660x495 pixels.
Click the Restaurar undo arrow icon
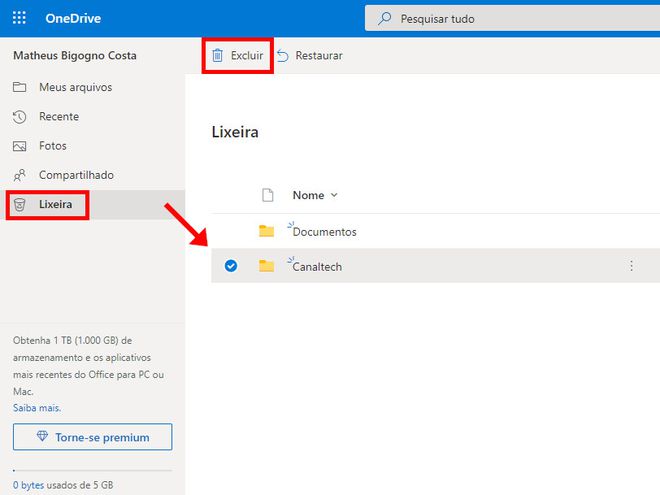pos(283,56)
